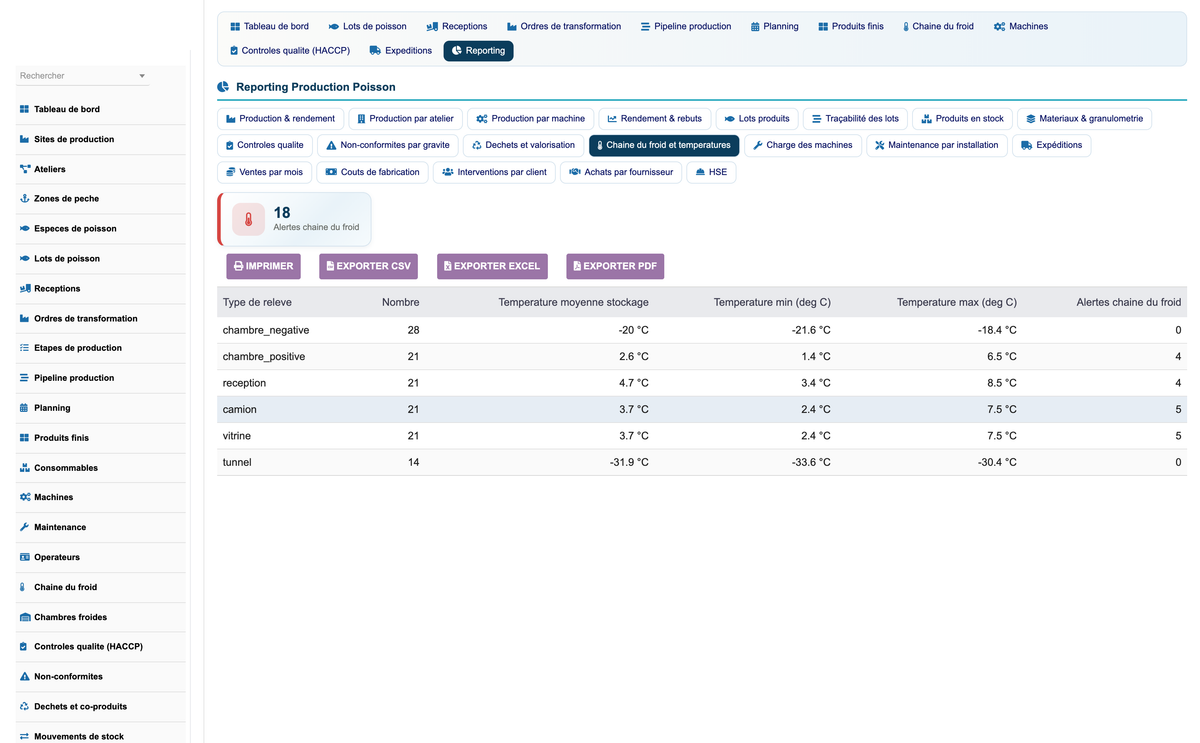Open Traçabilité des lots report tab
The width and height of the screenshot is (1200, 743).
(853, 118)
